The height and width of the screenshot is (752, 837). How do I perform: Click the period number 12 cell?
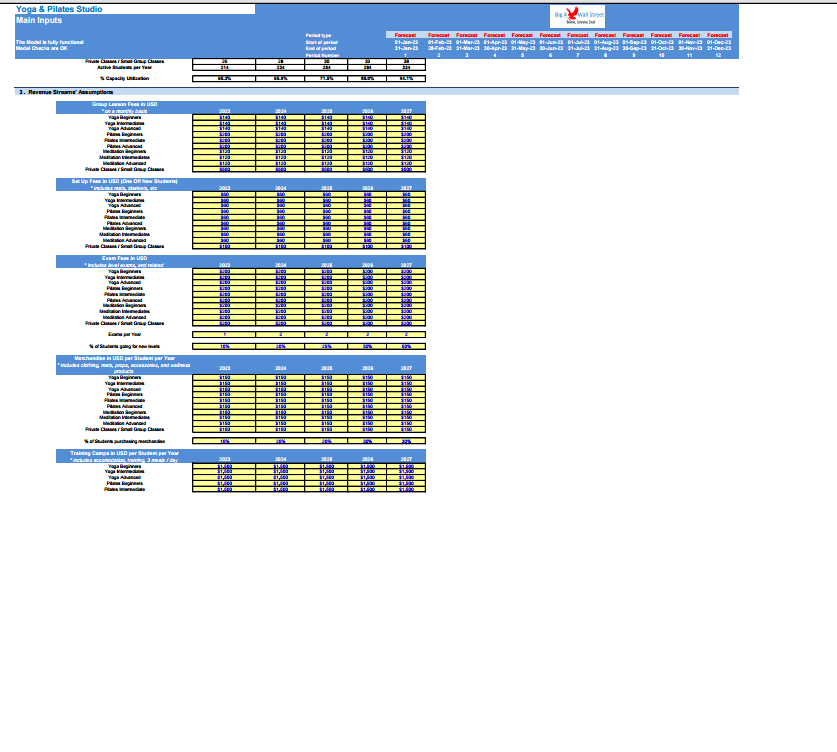tap(718, 55)
